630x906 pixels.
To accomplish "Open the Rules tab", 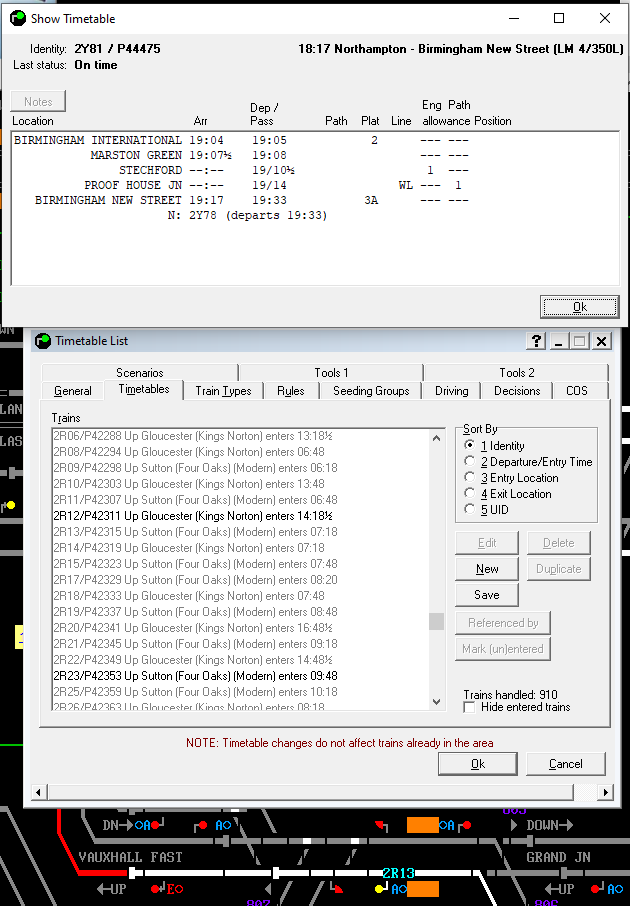I will [x=291, y=391].
